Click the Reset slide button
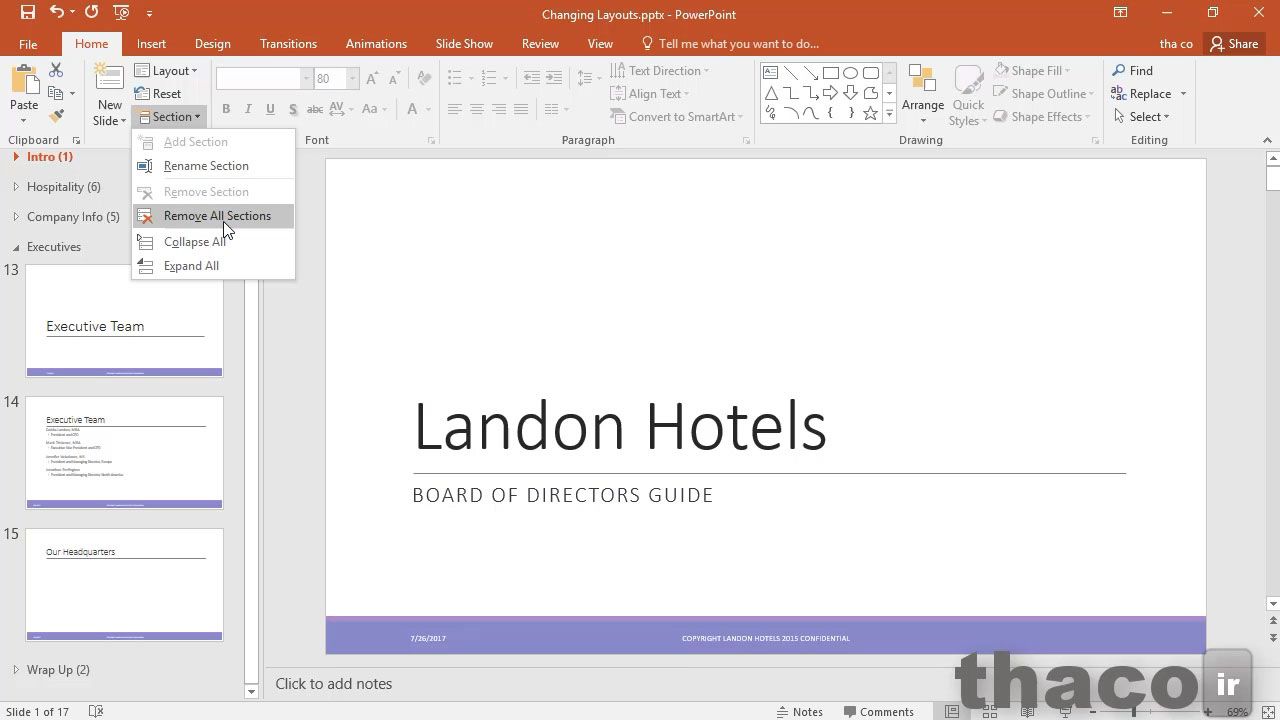 pos(158,94)
